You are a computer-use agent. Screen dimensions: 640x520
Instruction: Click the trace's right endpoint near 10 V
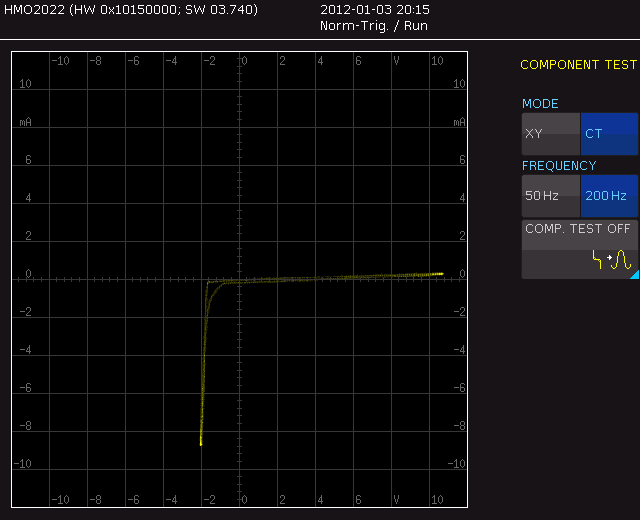442,274
